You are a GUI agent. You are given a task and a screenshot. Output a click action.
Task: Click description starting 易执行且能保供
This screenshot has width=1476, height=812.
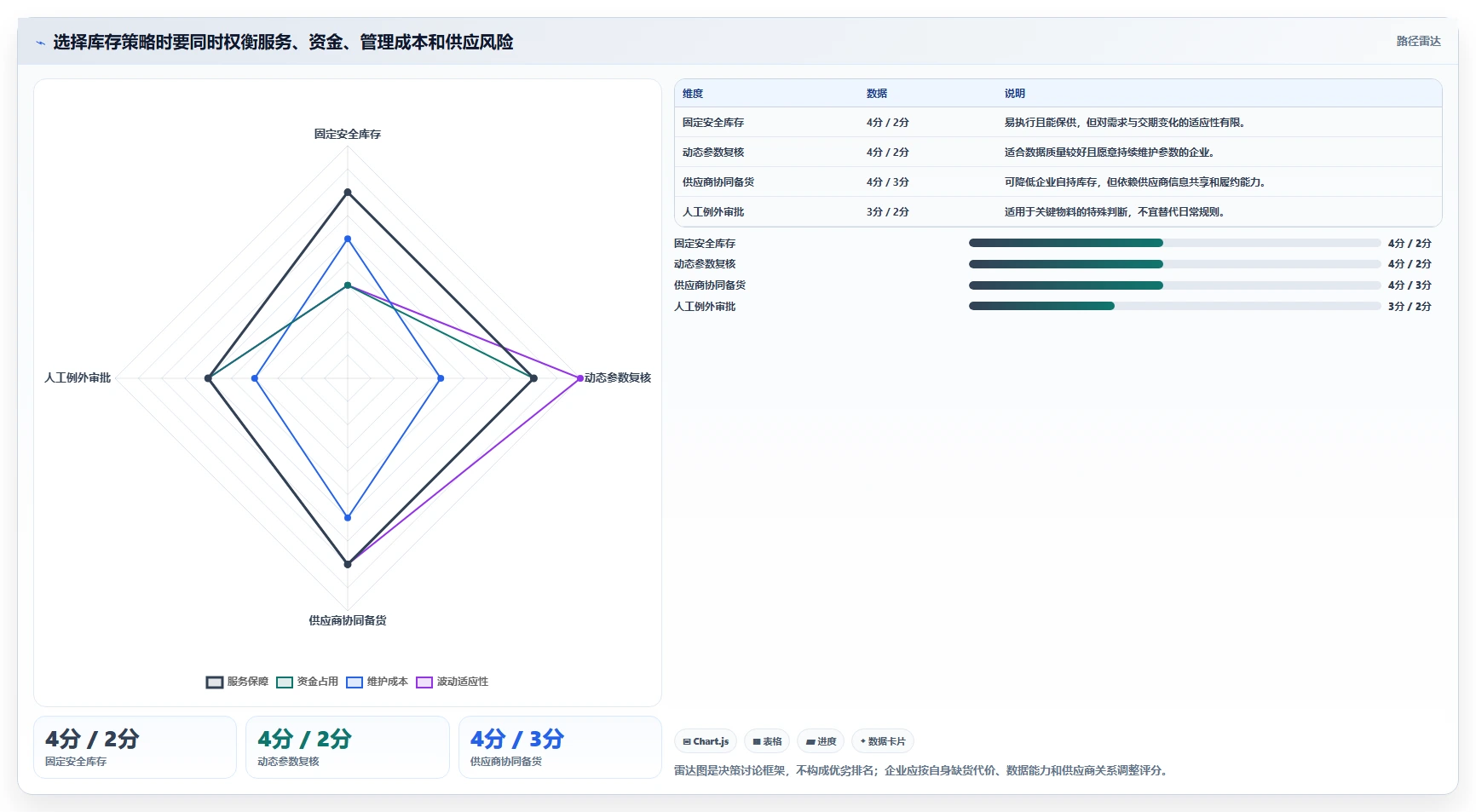[1127, 123]
